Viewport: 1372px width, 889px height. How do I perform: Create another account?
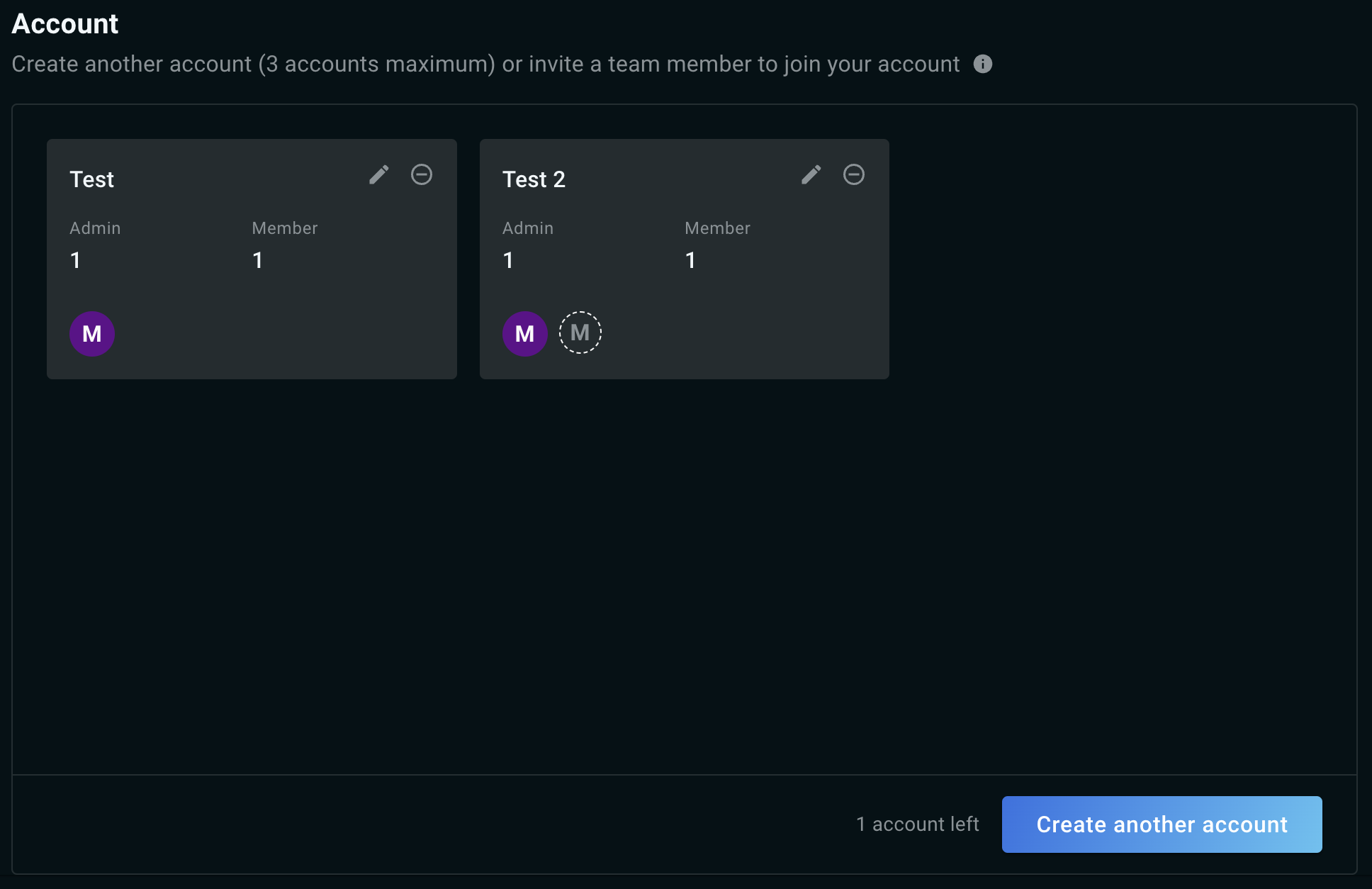click(x=1162, y=824)
